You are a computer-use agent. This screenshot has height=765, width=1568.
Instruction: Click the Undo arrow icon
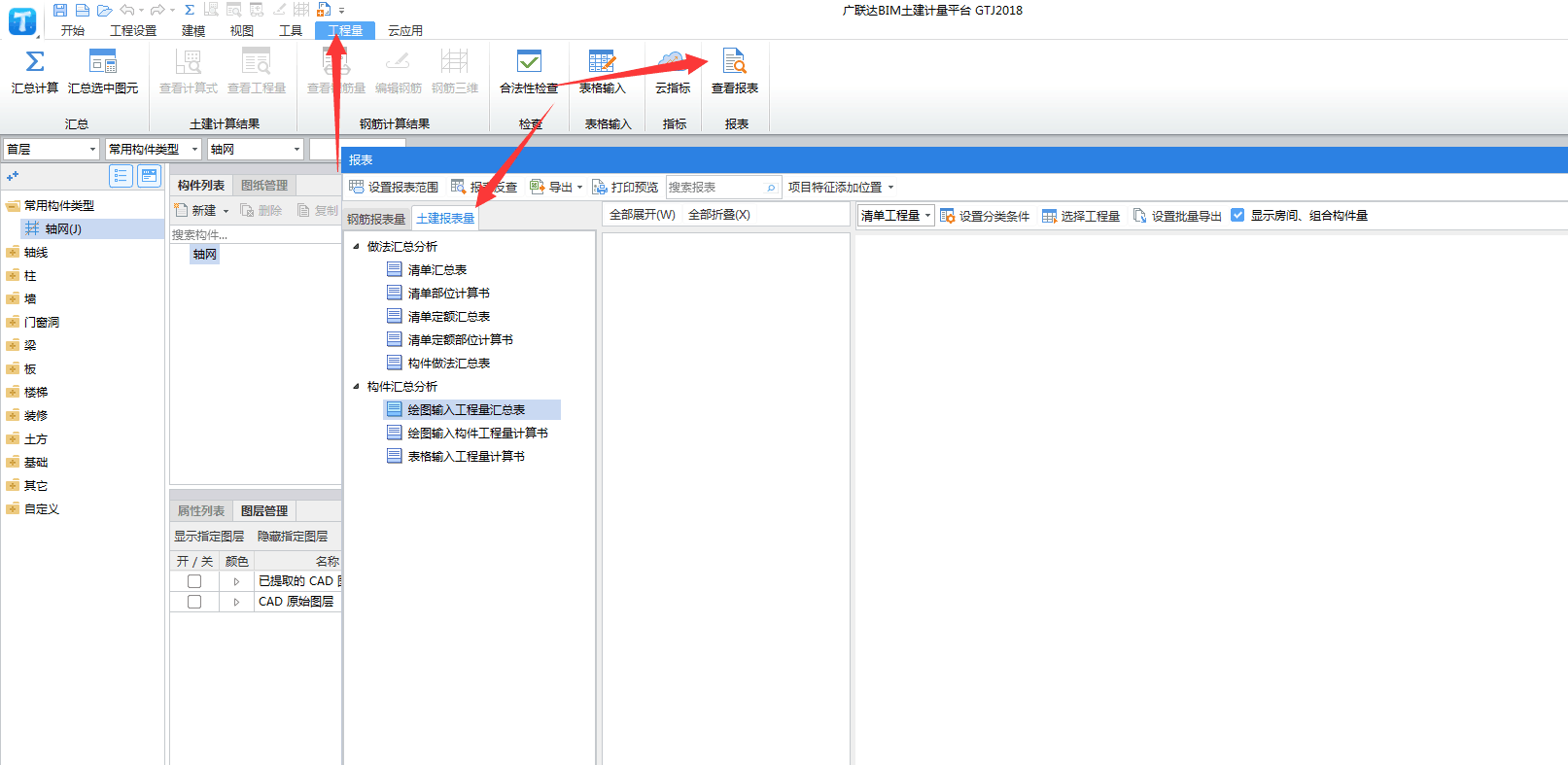[127, 10]
